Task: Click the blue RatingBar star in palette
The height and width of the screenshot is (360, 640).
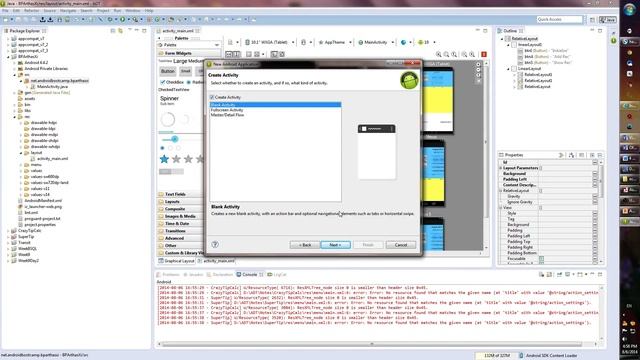Action: [x=164, y=159]
